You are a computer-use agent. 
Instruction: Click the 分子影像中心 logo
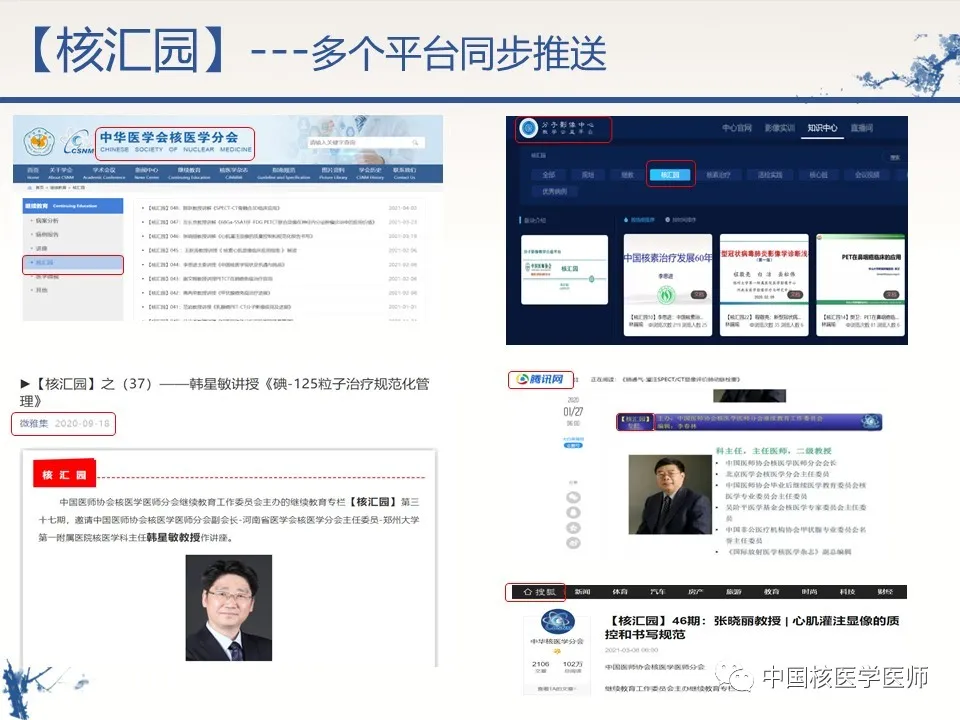point(565,129)
